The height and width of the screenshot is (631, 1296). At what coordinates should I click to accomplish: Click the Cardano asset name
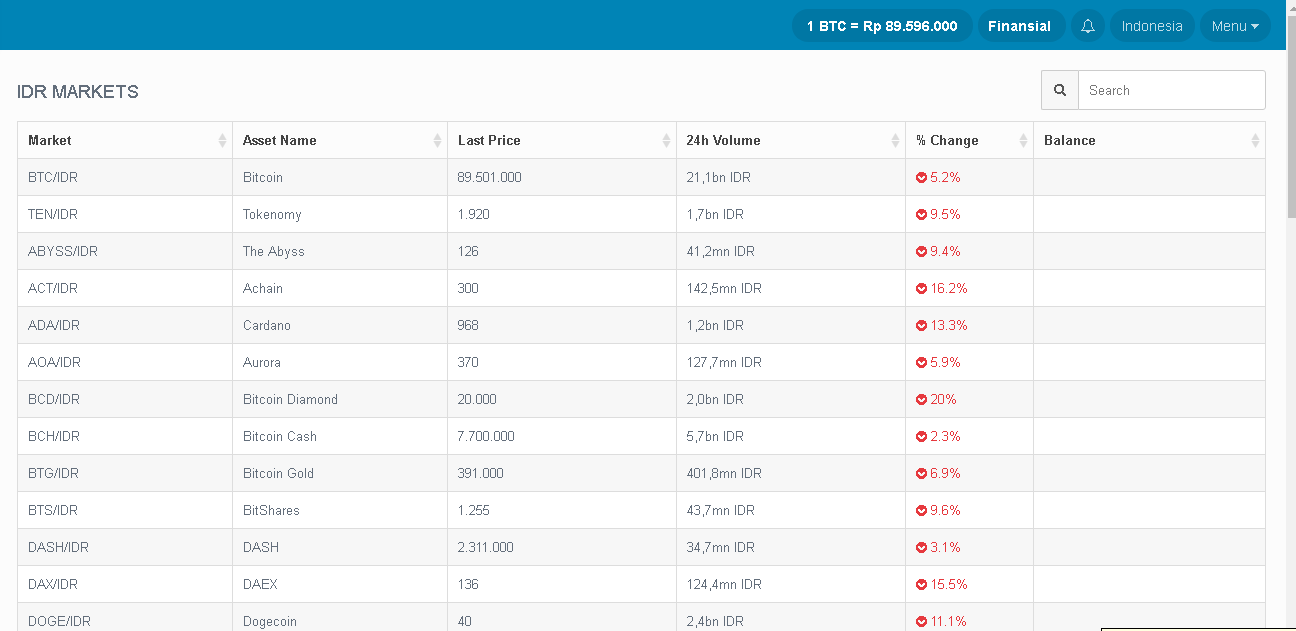pos(266,325)
